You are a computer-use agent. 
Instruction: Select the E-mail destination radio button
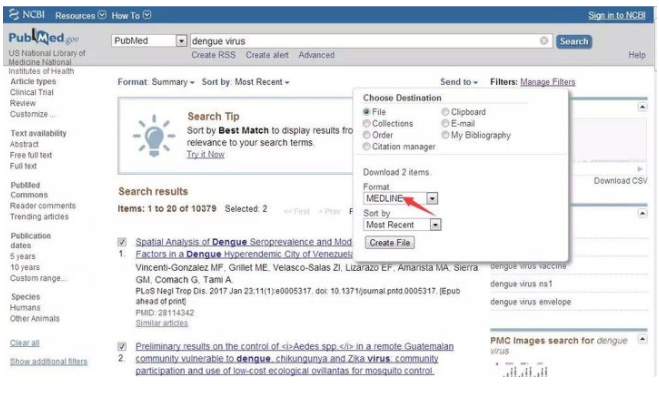[445, 124]
